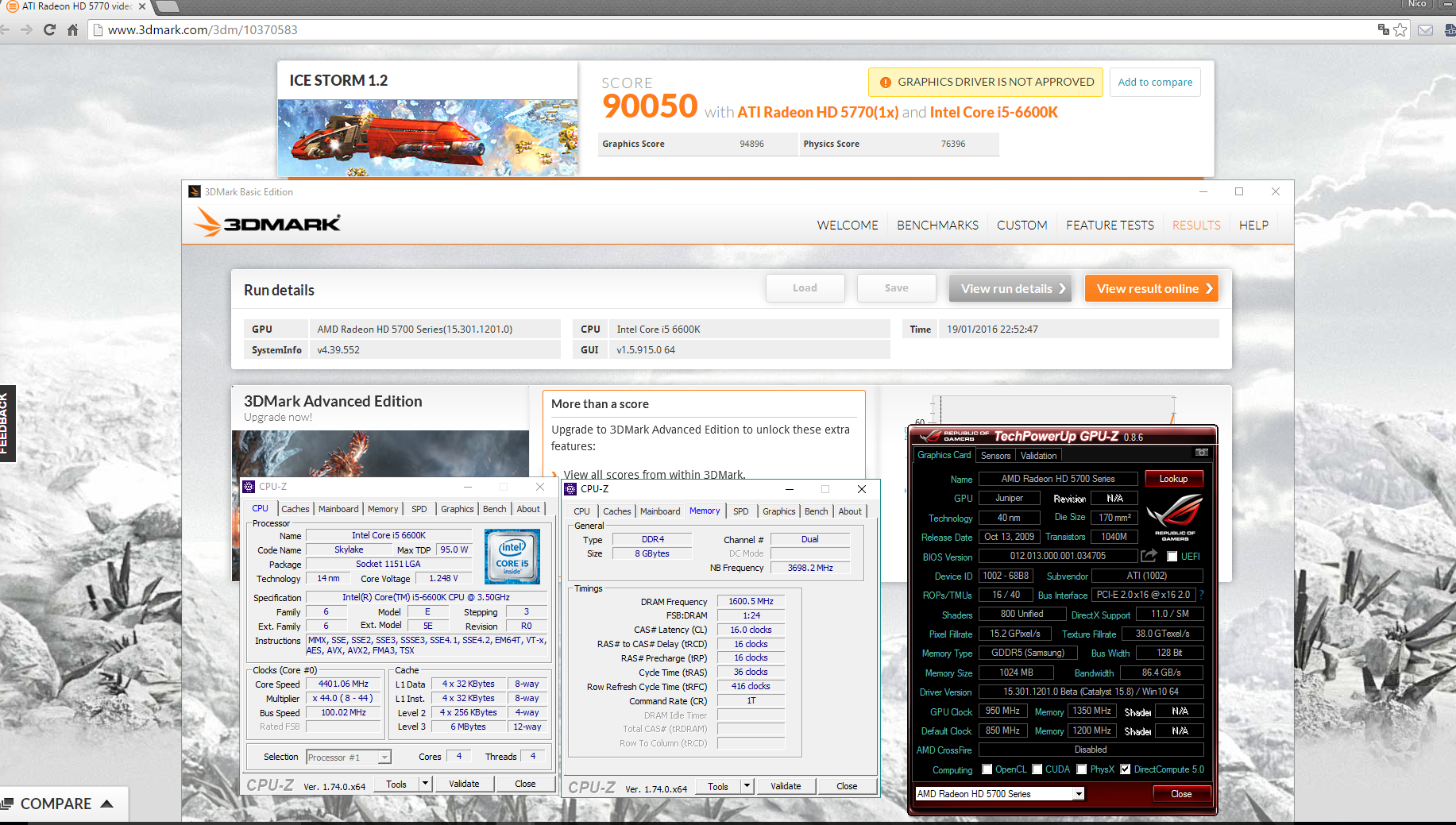
Task: Click the 3DMark logo in the application header
Action: 268,223
